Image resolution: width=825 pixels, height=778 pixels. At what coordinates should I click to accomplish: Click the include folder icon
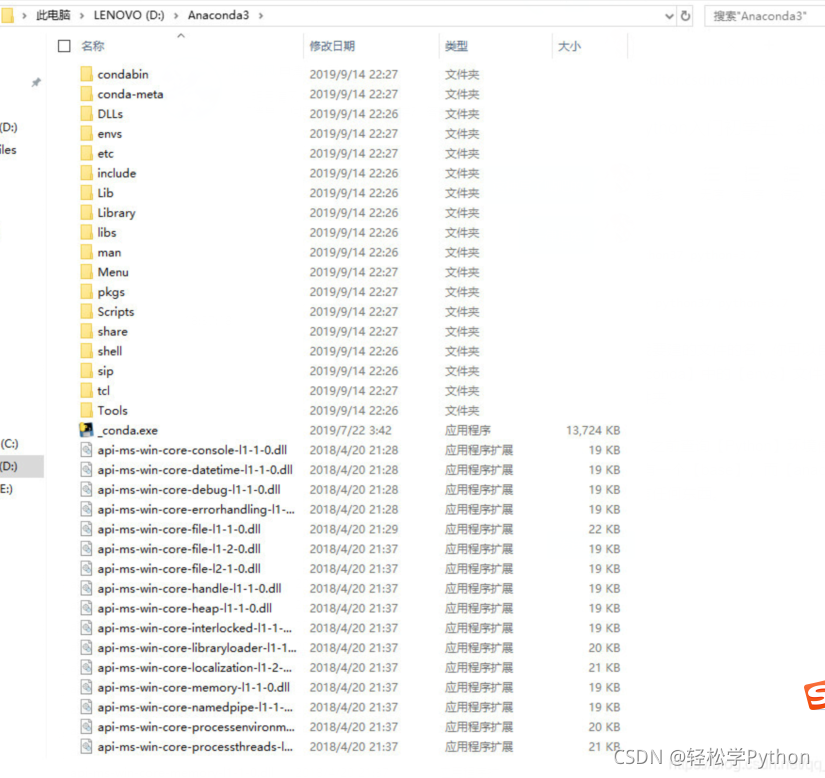coord(87,173)
